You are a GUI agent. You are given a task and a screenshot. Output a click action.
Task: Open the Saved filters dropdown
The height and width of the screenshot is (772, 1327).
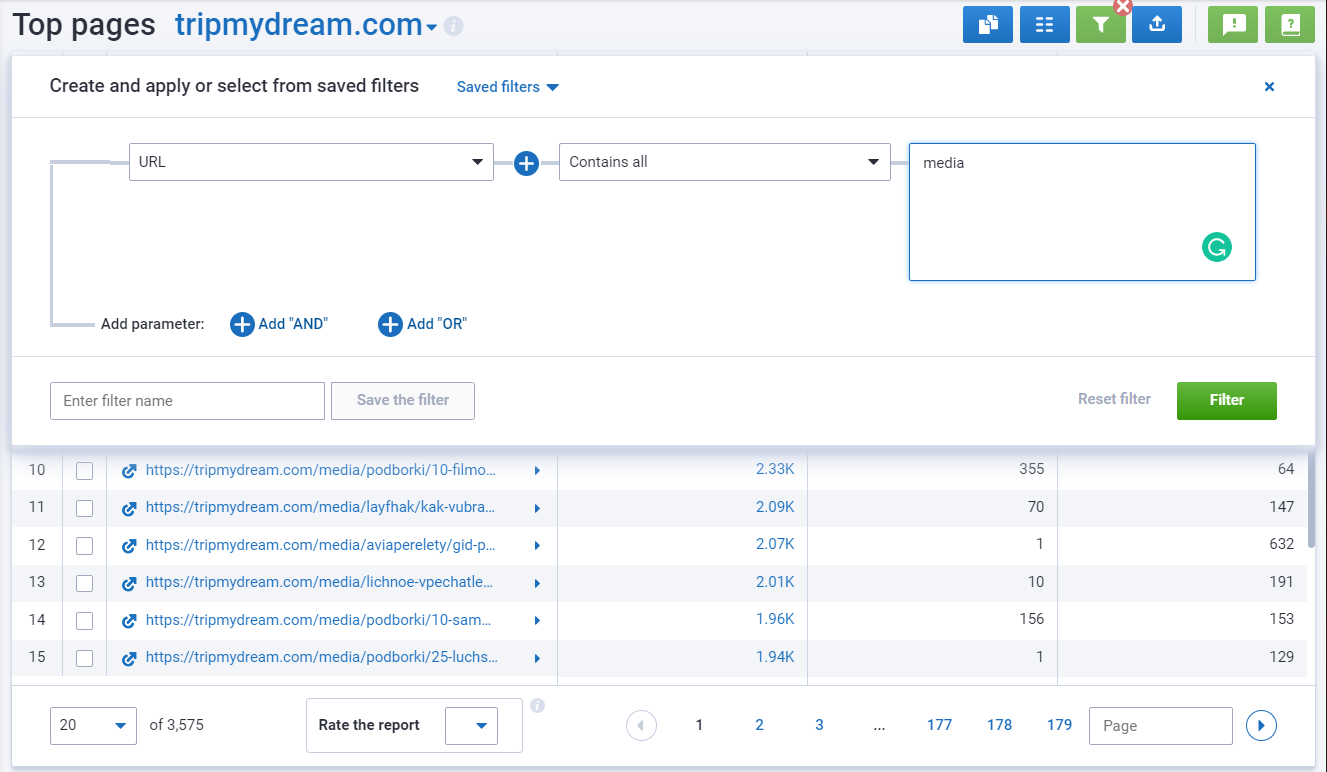pyautogui.click(x=507, y=87)
